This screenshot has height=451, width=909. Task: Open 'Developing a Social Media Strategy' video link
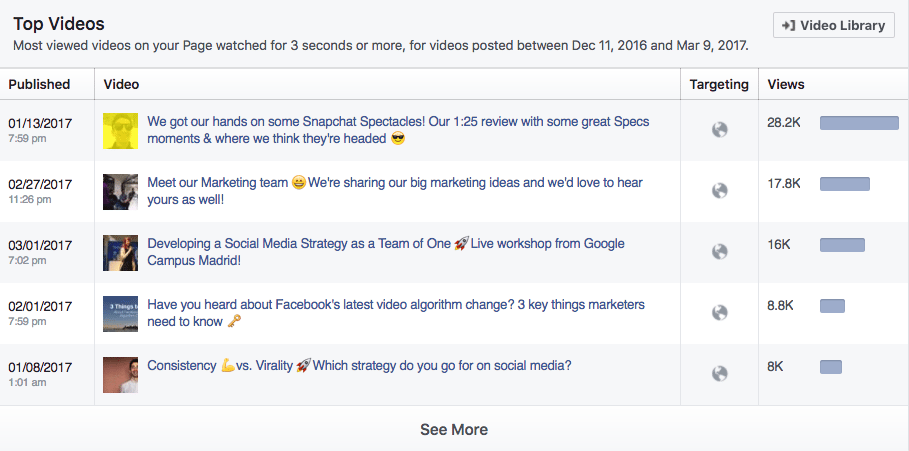386,252
